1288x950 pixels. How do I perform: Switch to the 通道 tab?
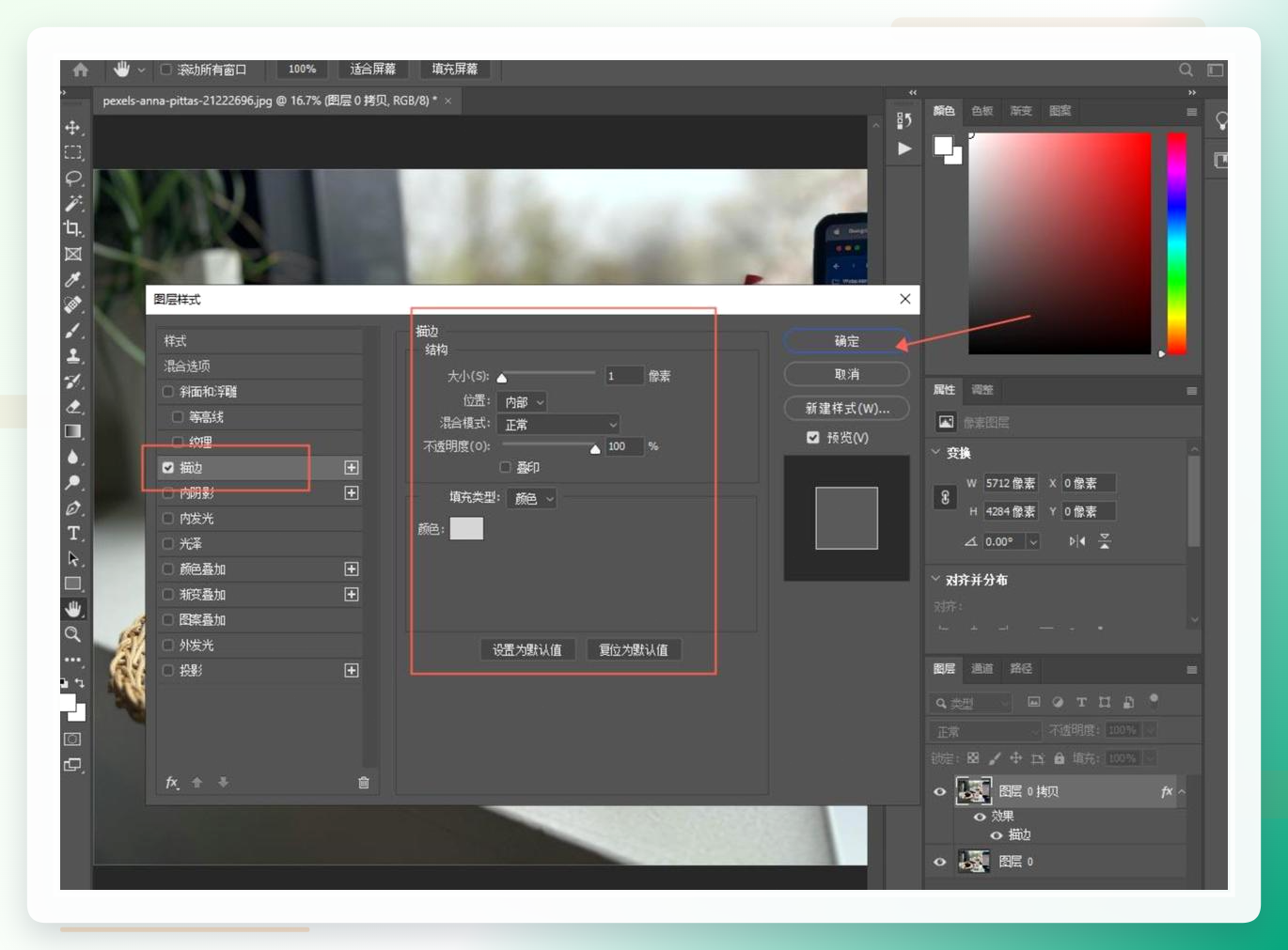(982, 668)
